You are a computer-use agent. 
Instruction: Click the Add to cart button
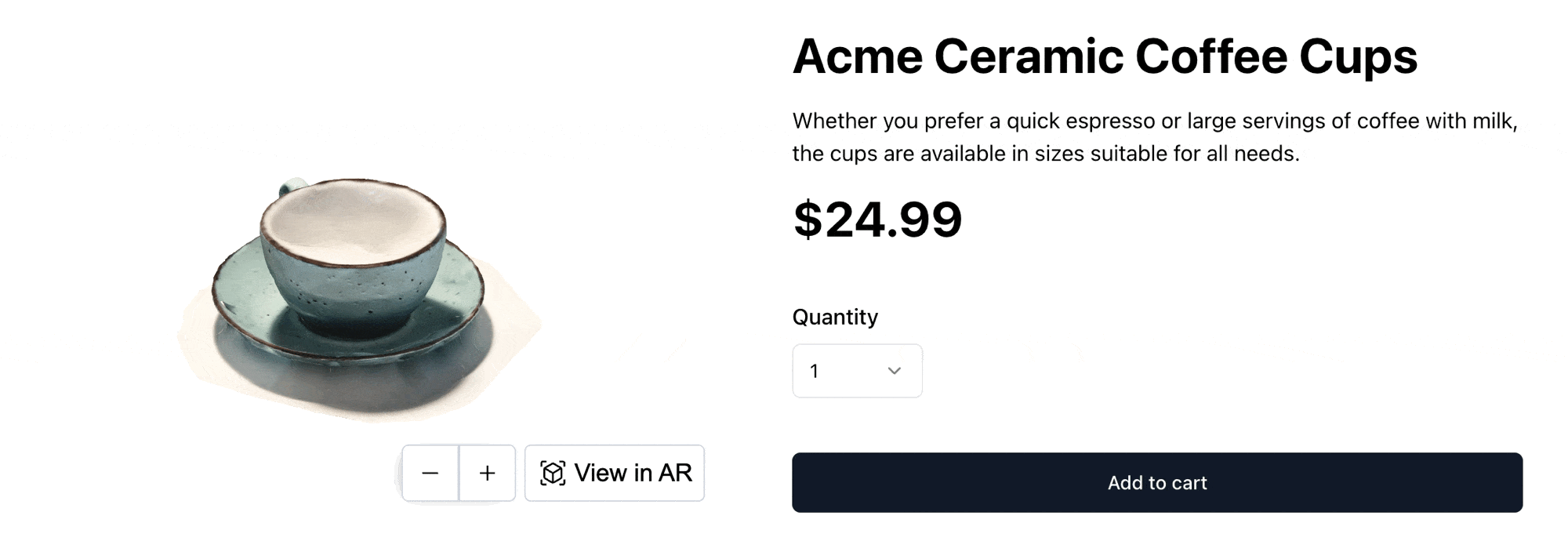tap(1157, 483)
